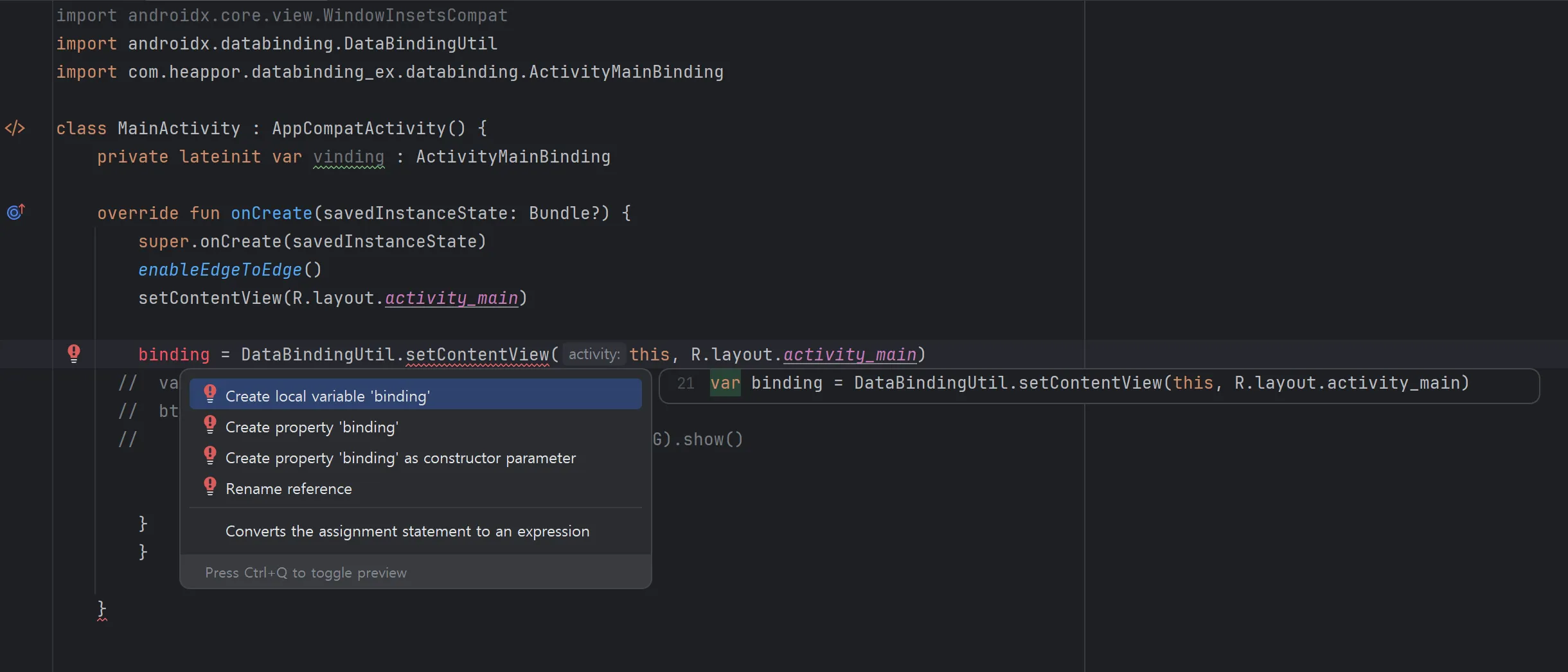This screenshot has height=672, width=1568.
Task: Click the override gutter marker beside onCreate
Action: click(x=15, y=211)
